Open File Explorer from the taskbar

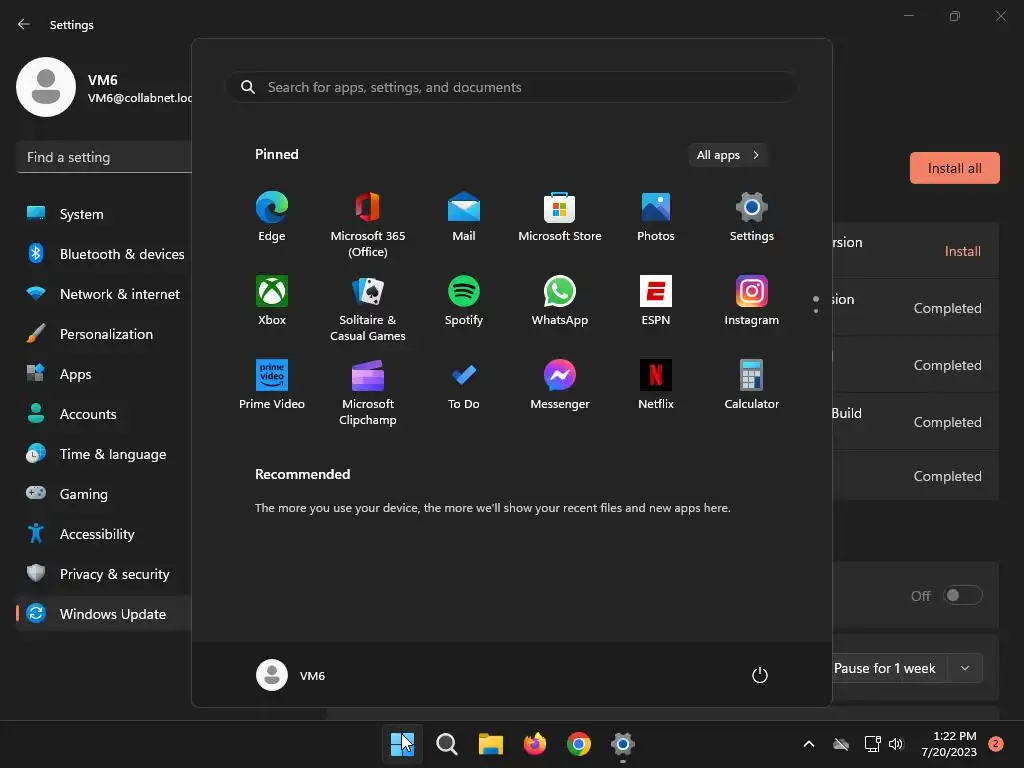[490, 744]
